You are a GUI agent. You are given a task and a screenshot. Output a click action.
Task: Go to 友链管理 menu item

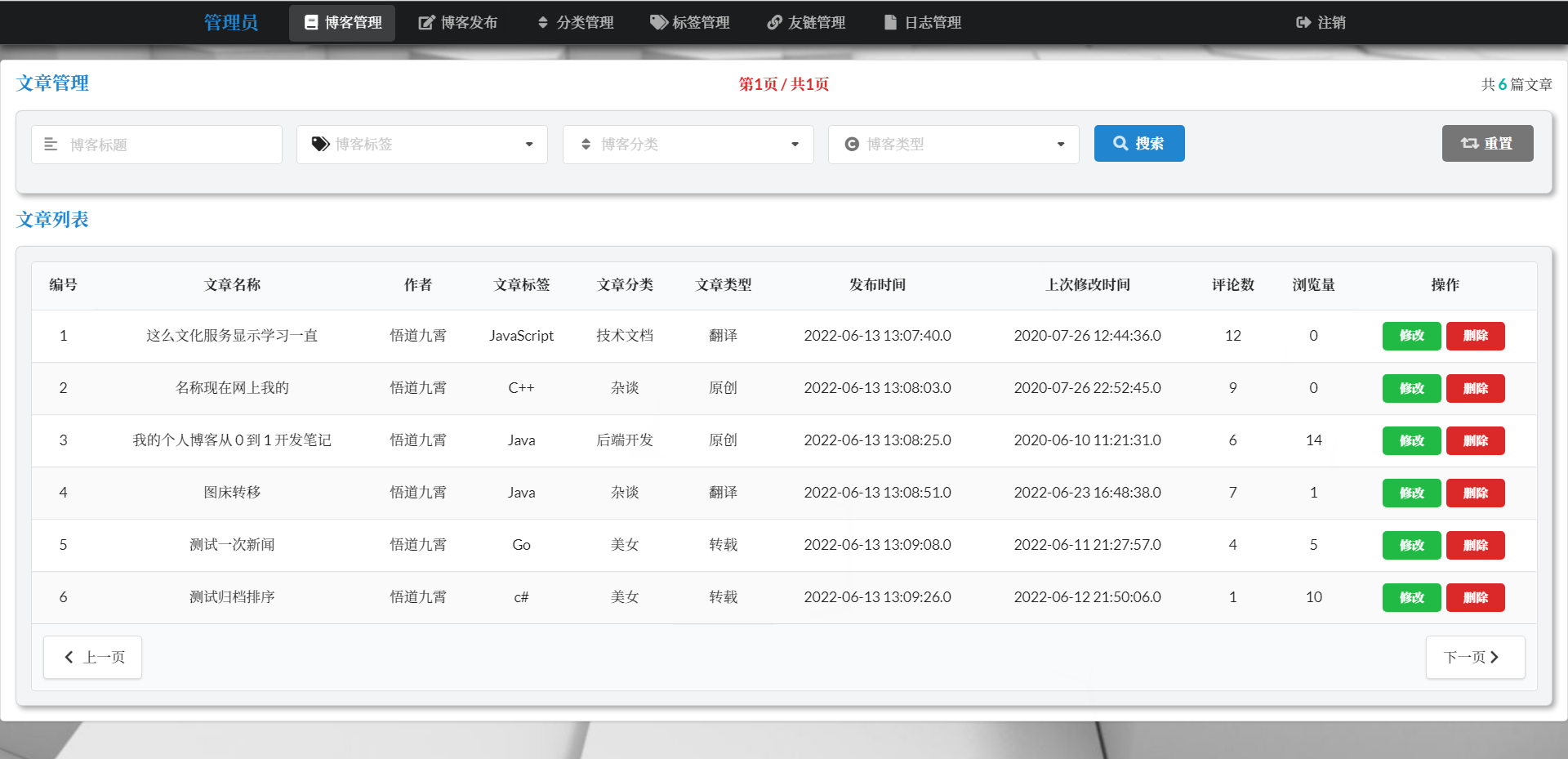point(806,23)
